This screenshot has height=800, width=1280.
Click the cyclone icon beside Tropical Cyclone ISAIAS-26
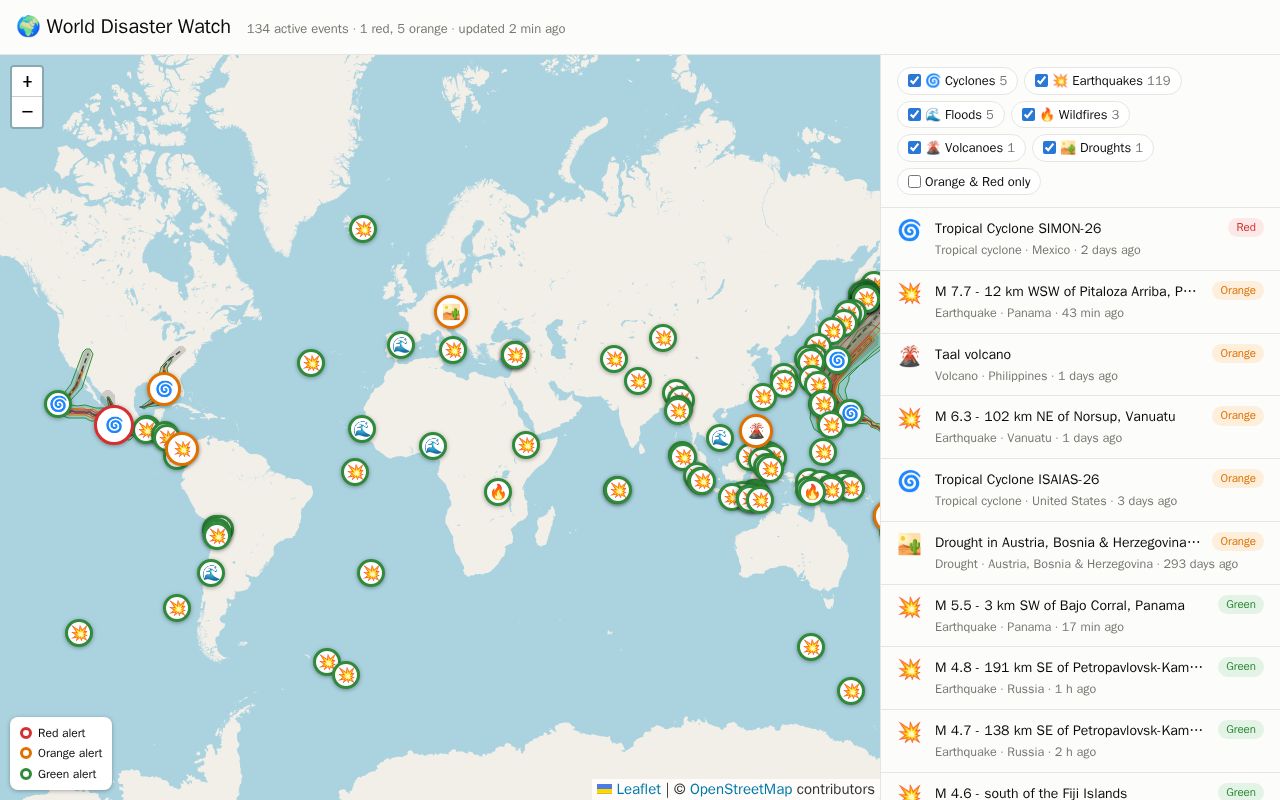909,481
